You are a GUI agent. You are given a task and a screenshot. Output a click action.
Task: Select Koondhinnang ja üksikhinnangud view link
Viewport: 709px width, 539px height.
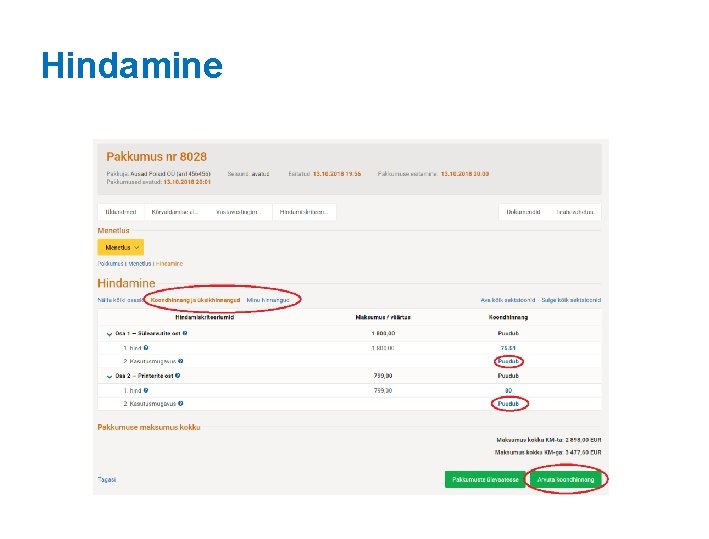coord(195,300)
